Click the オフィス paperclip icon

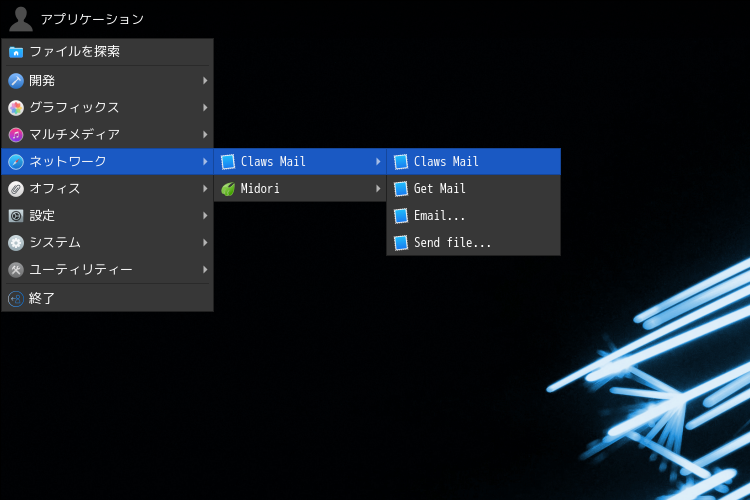pos(16,189)
